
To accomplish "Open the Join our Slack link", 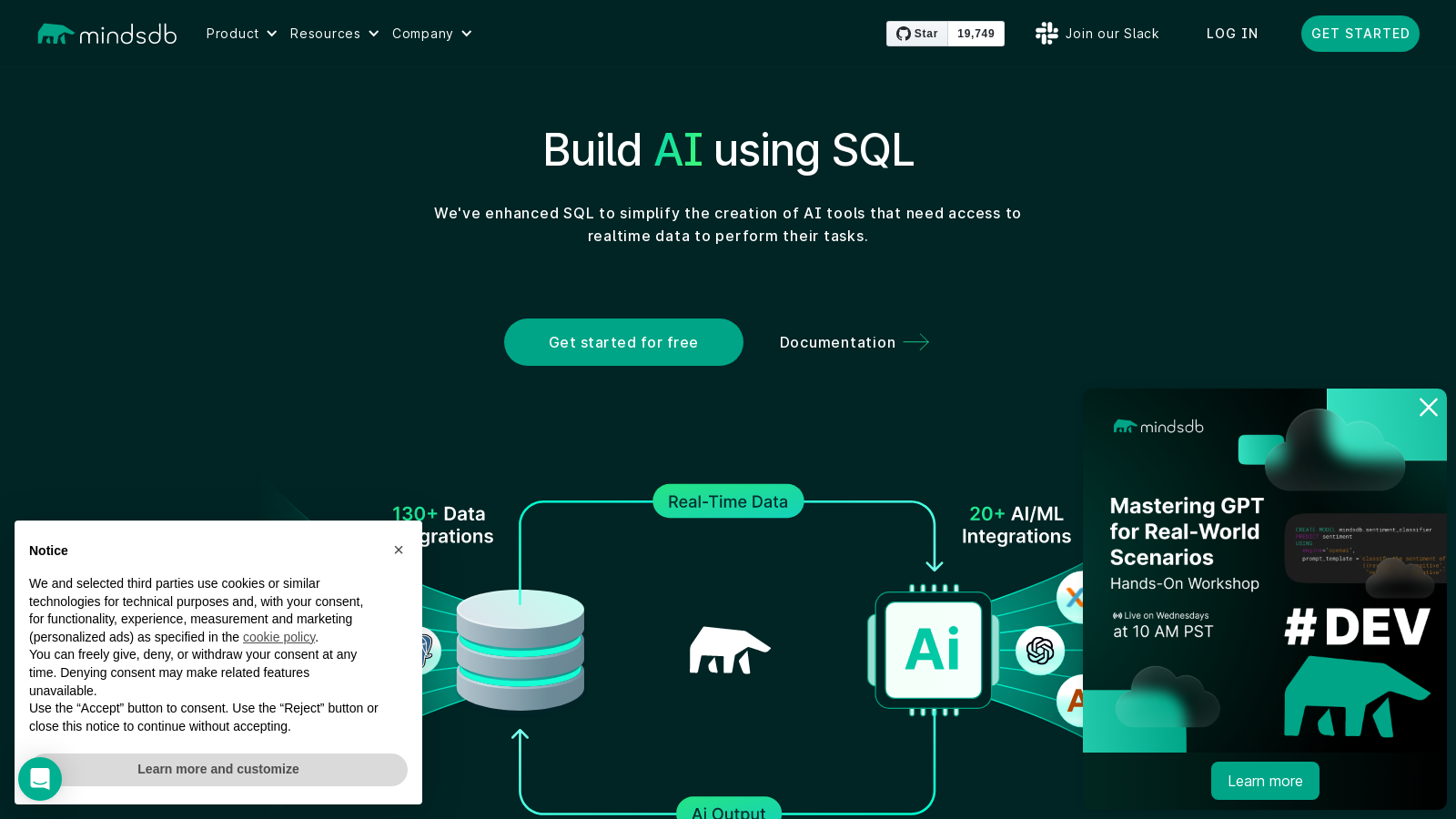I will tap(1111, 34).
